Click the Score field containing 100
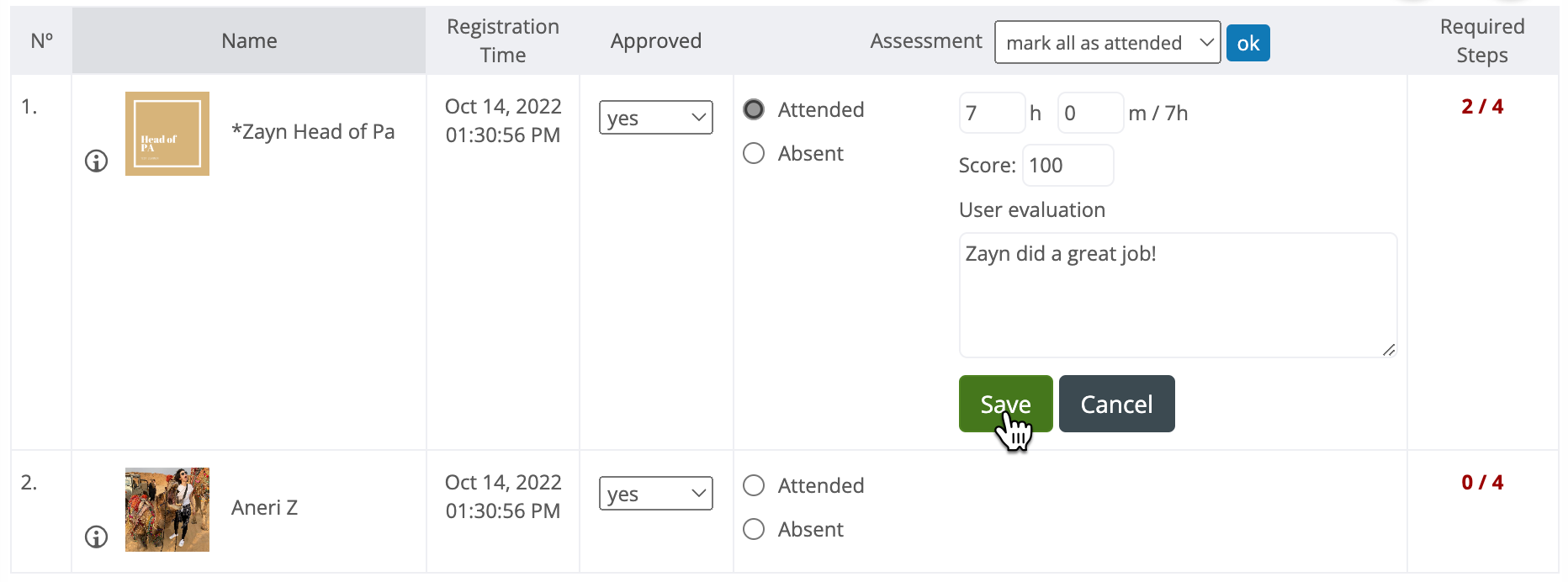The image size is (1568, 582). pyautogui.click(x=1068, y=165)
